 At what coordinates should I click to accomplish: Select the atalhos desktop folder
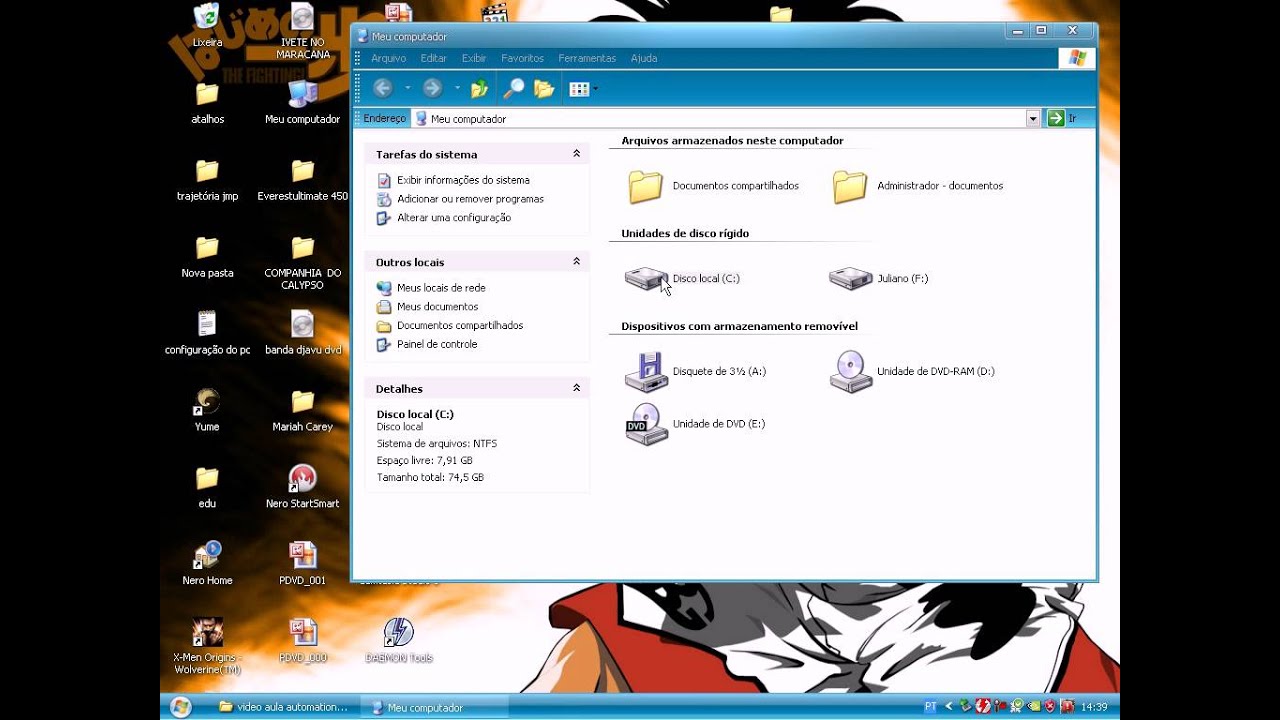click(x=207, y=103)
